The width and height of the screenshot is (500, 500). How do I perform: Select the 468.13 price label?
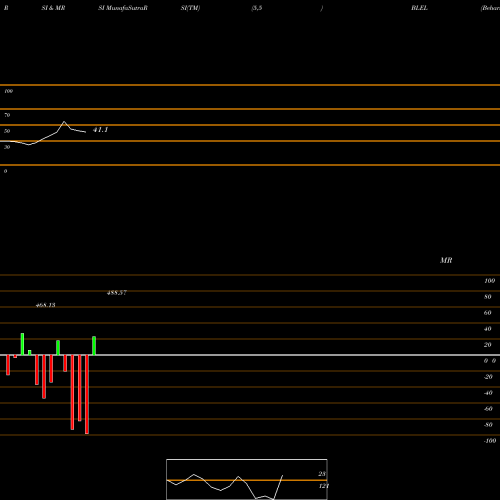coord(46,305)
